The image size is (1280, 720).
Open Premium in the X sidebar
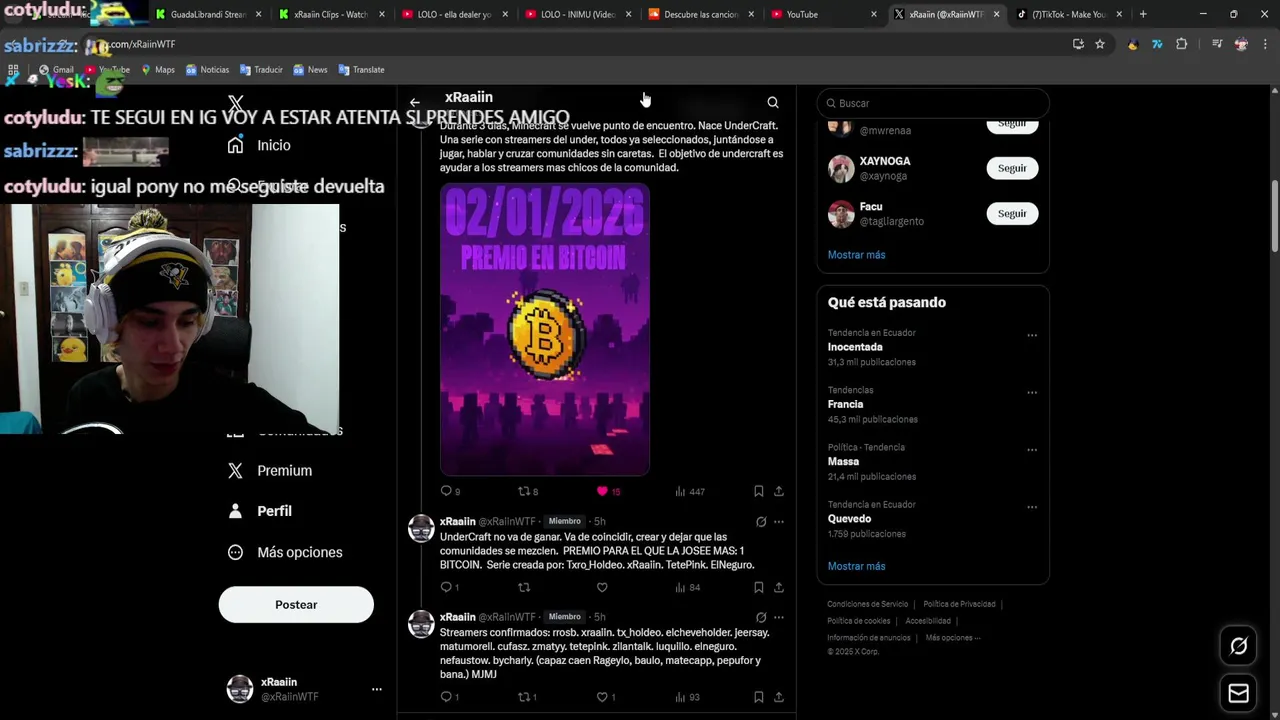pyautogui.click(x=270, y=470)
